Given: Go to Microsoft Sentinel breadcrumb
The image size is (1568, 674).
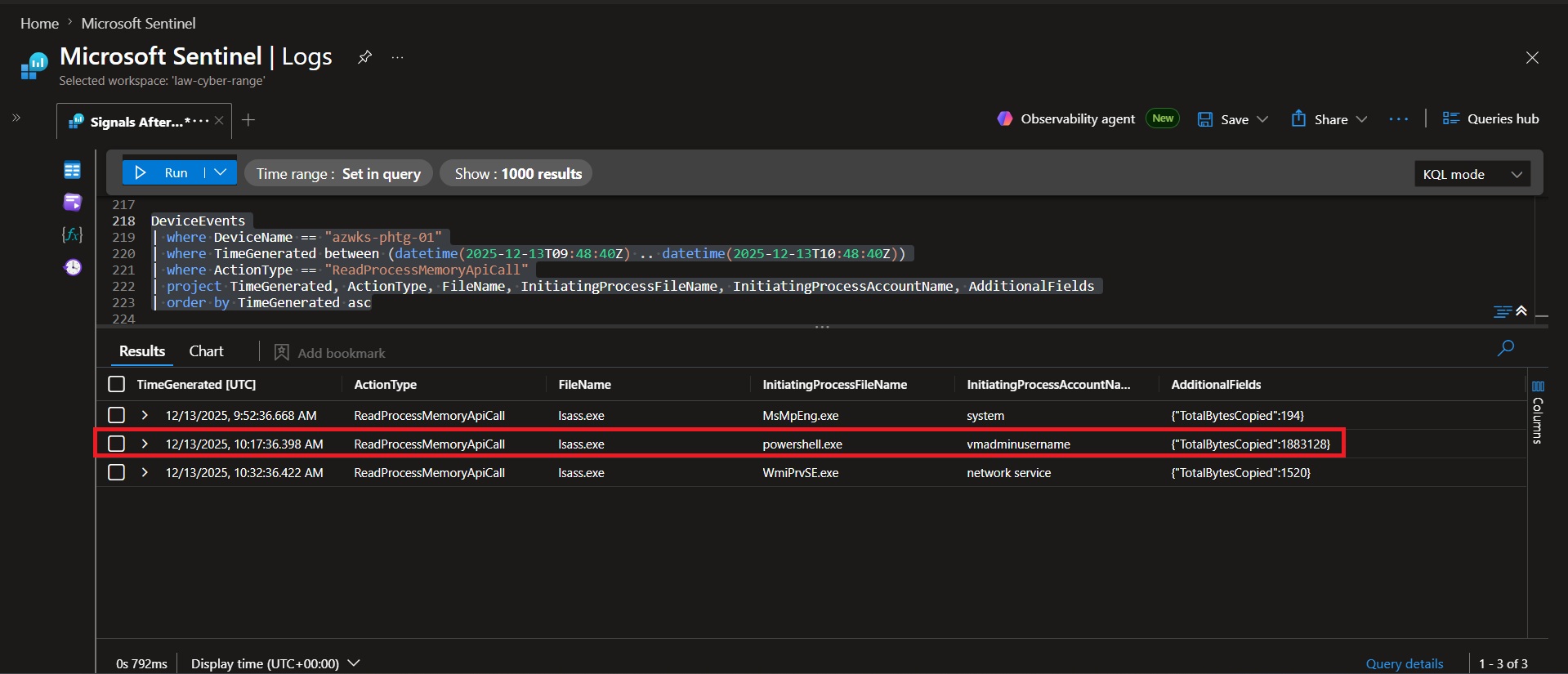Looking at the screenshot, I should tap(138, 23).
